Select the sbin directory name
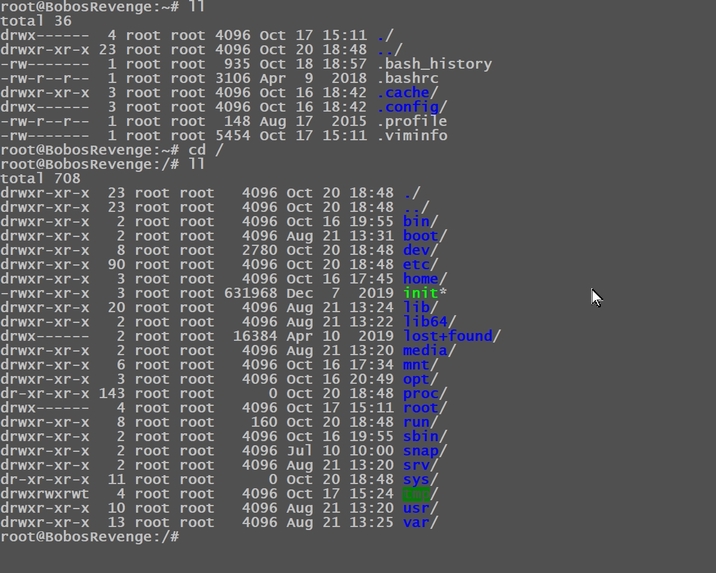Screen dimensions: 716x573 (420, 436)
